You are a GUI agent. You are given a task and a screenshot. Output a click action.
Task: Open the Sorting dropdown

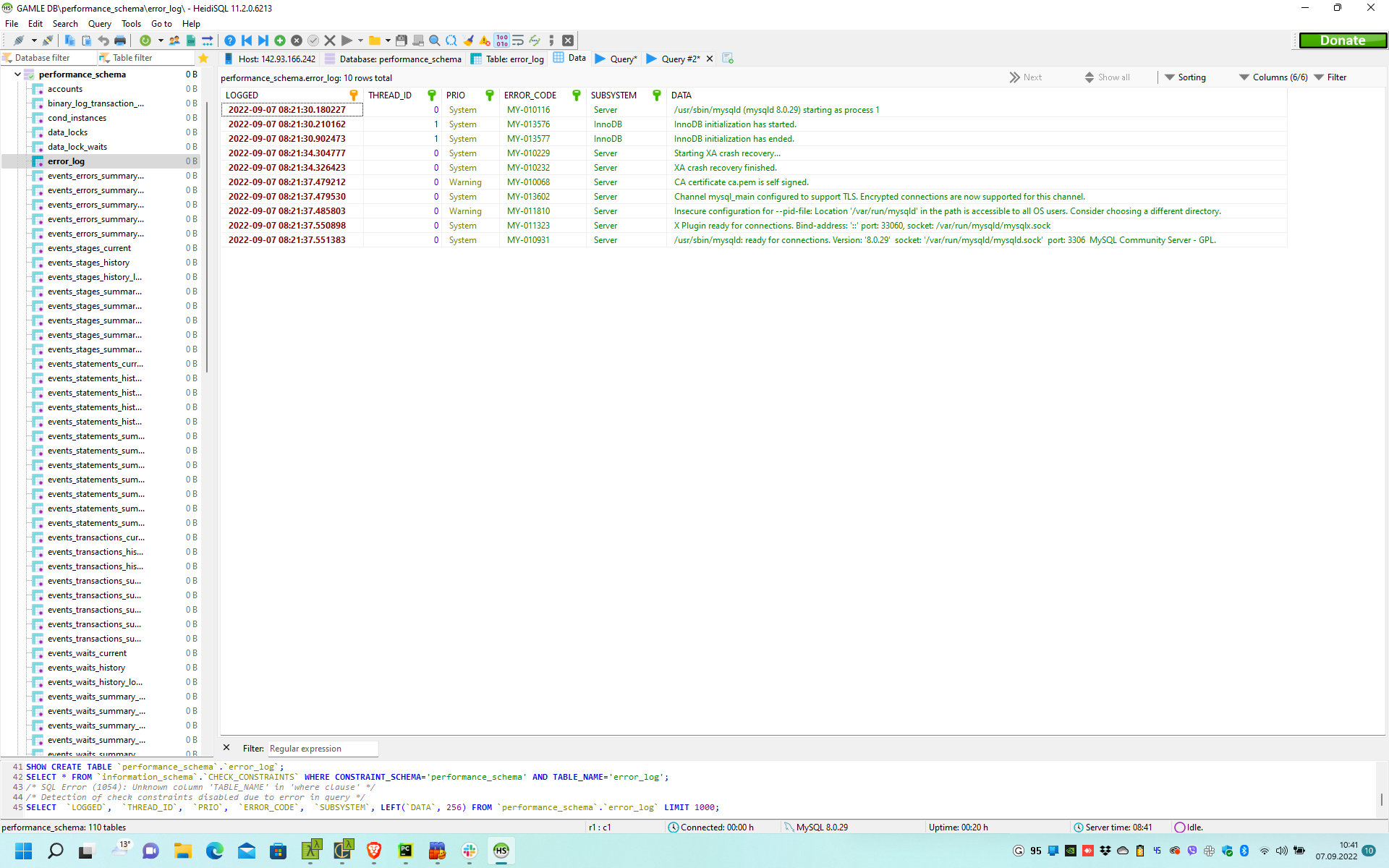[x=1185, y=77]
